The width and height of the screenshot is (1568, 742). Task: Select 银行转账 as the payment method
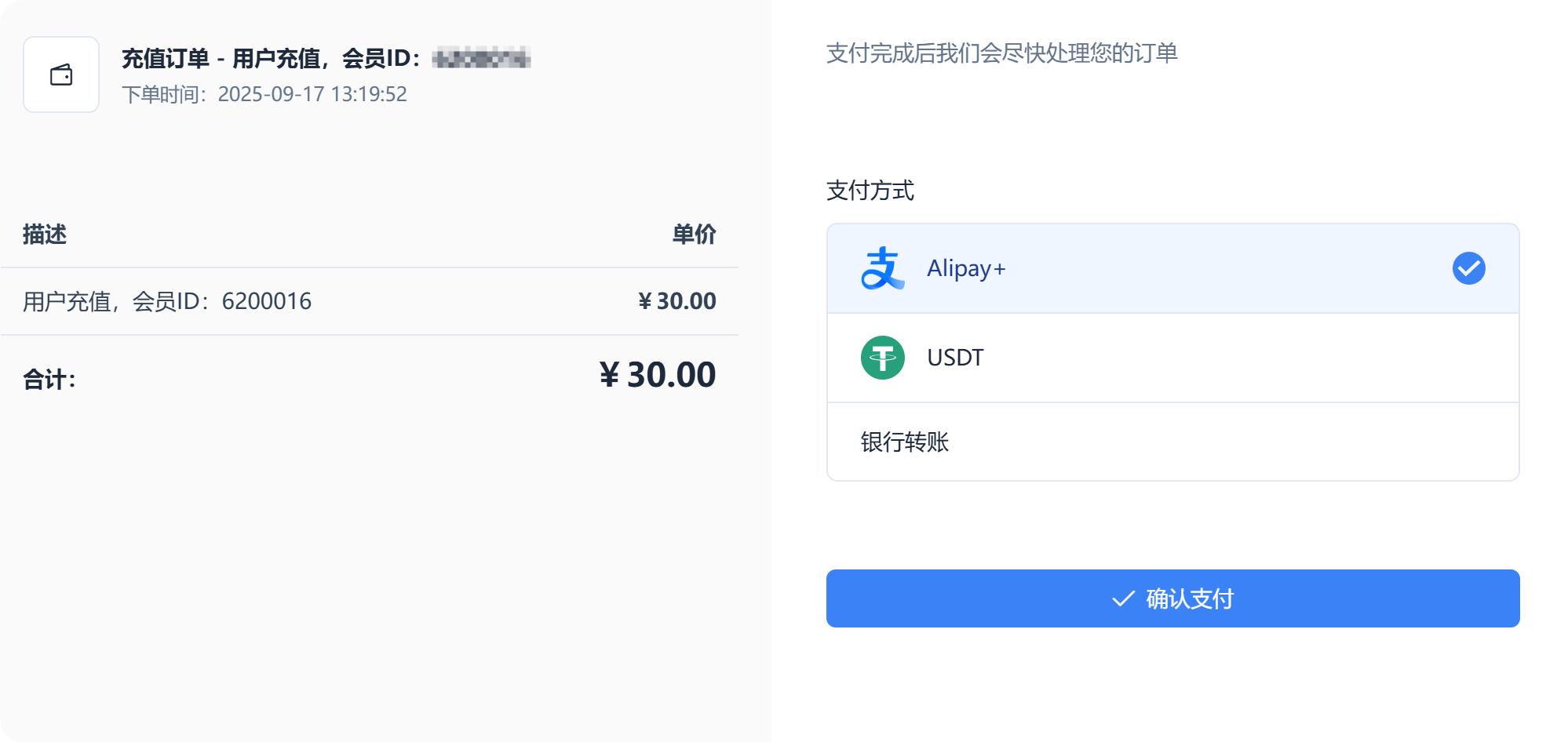point(905,442)
